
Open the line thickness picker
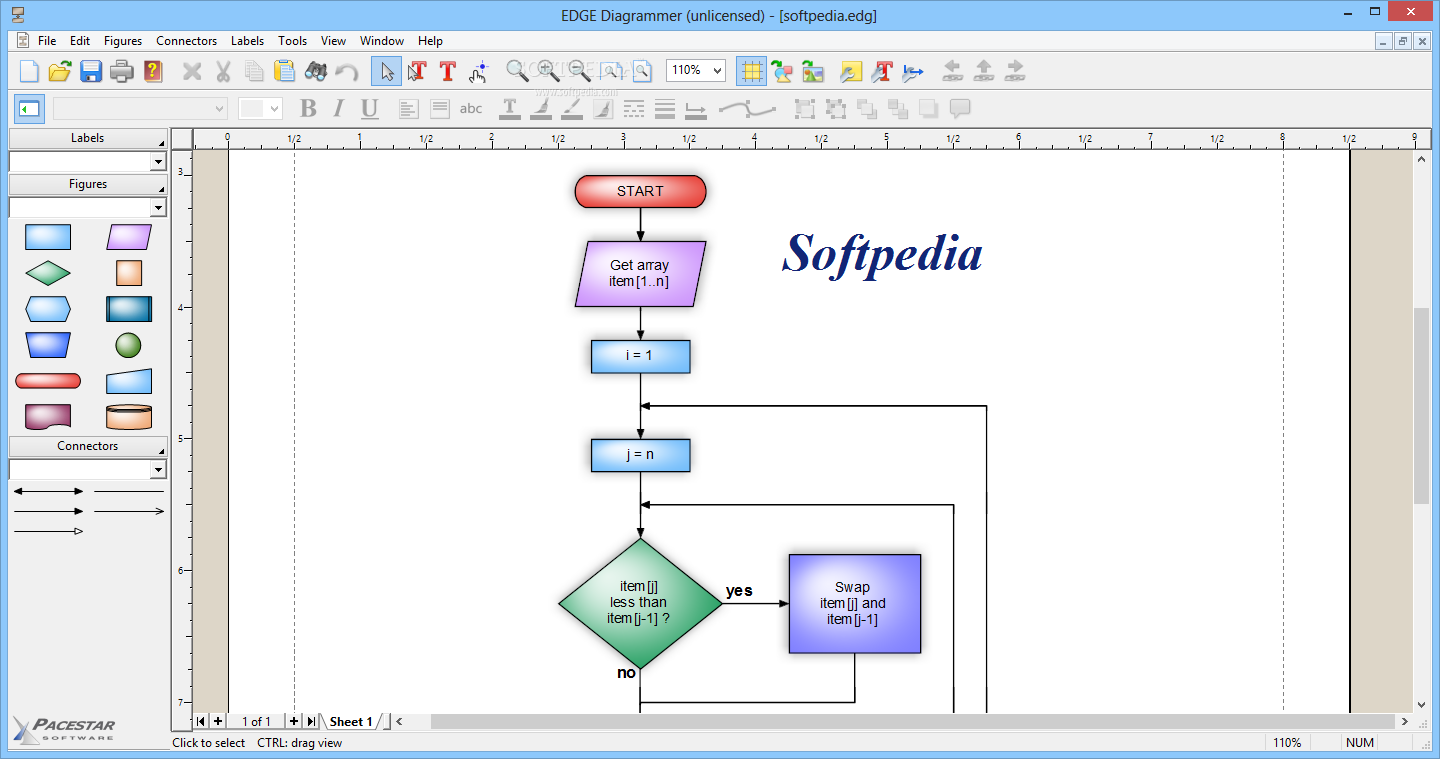[x=664, y=108]
